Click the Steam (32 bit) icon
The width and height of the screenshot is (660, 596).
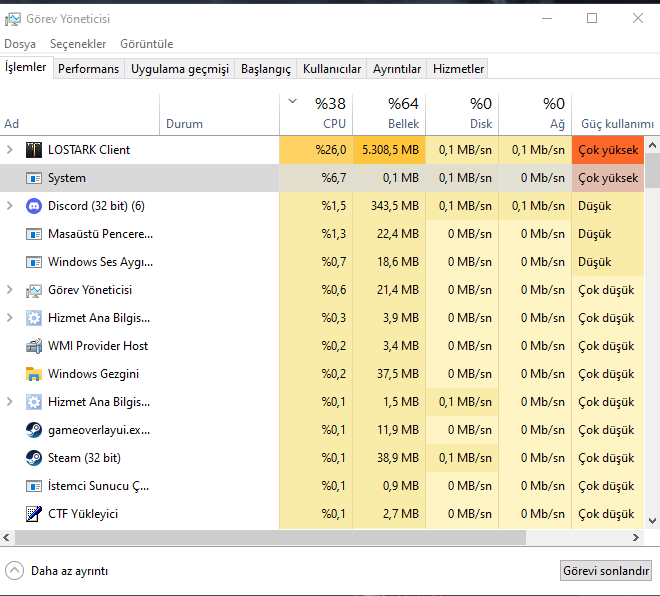pos(34,458)
